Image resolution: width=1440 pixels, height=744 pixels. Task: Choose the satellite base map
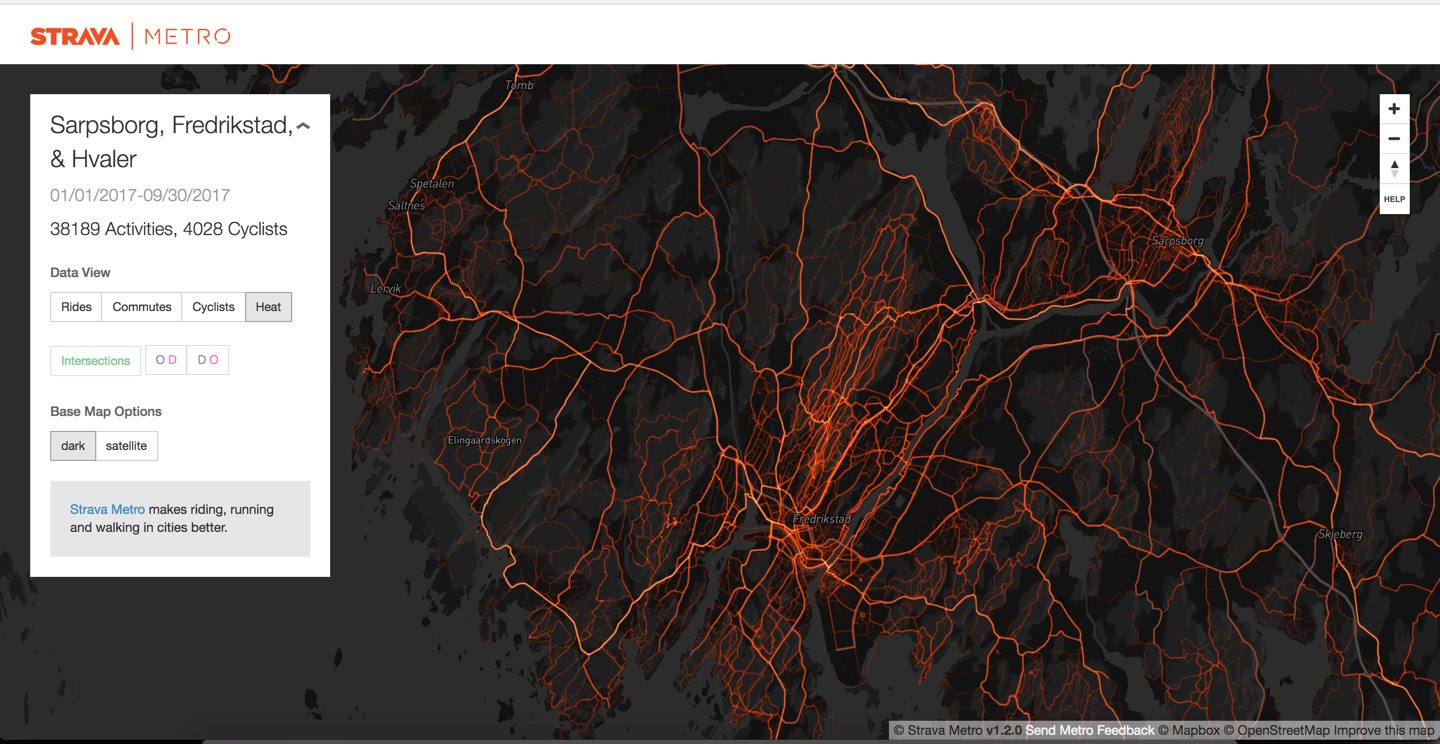tap(126, 446)
